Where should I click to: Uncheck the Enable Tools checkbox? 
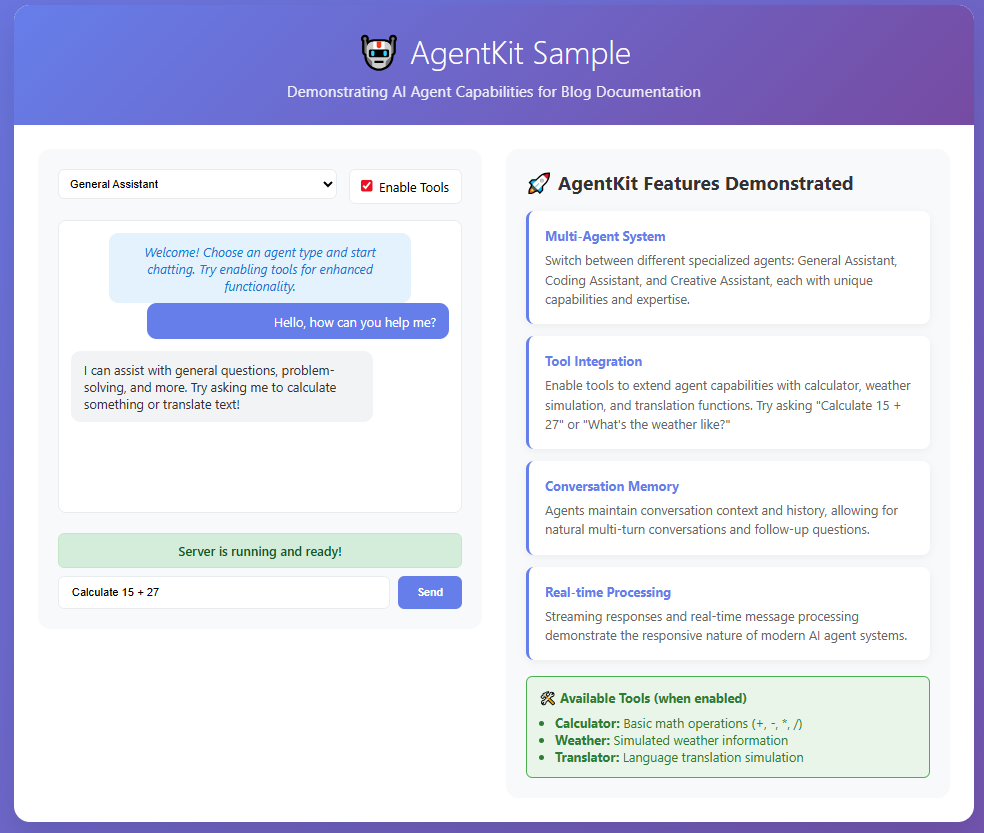367,186
